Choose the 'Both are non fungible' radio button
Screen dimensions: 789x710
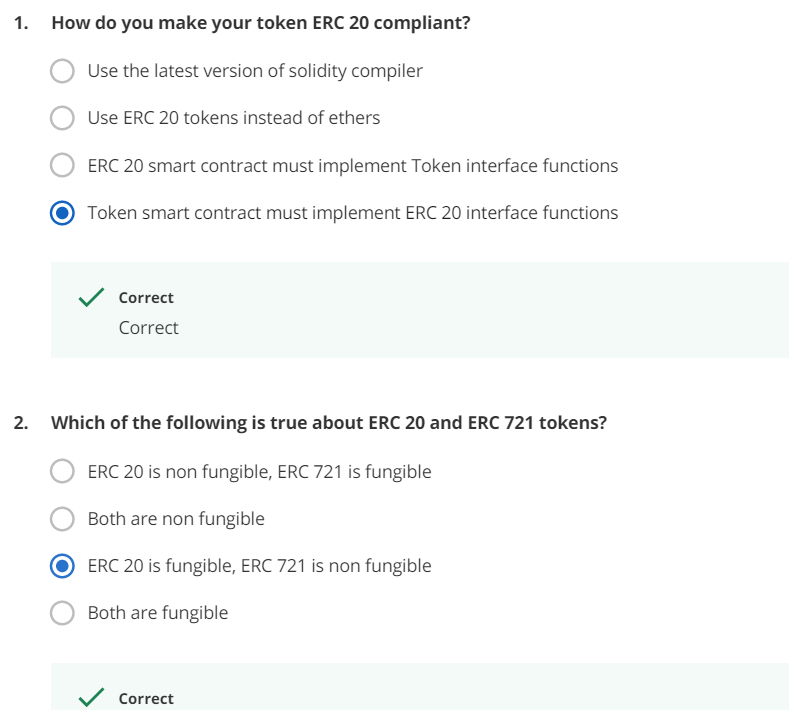[x=62, y=518]
